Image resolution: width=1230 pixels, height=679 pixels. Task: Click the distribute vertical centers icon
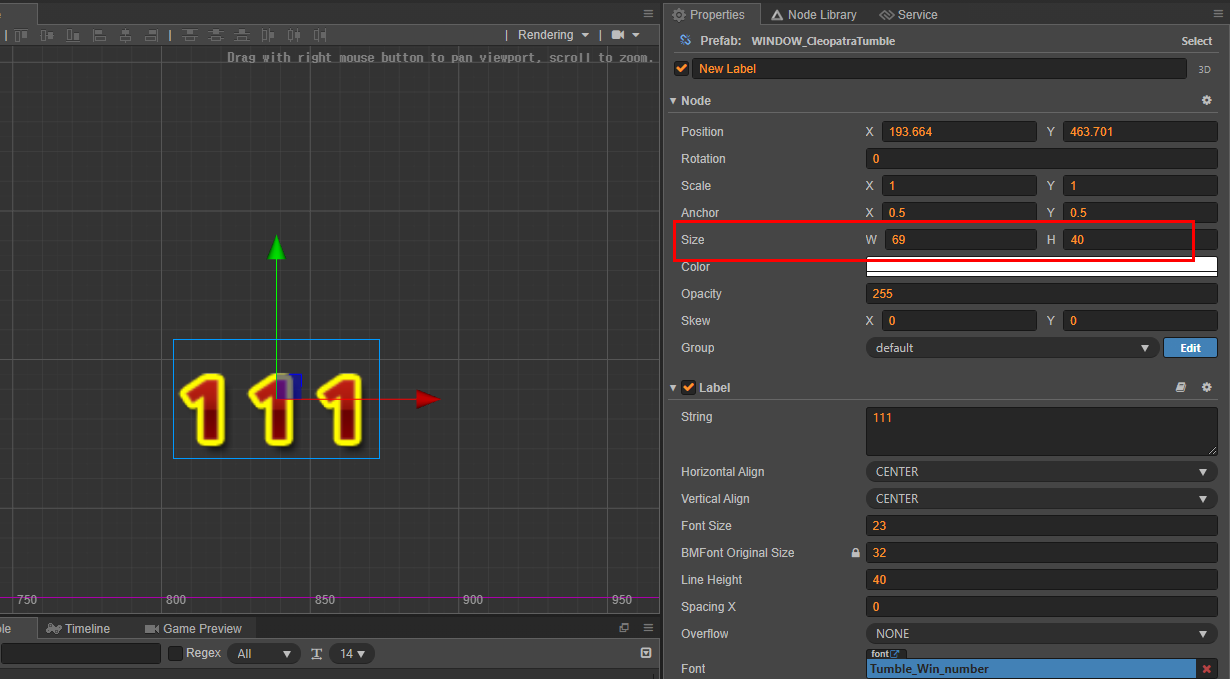tap(216, 35)
